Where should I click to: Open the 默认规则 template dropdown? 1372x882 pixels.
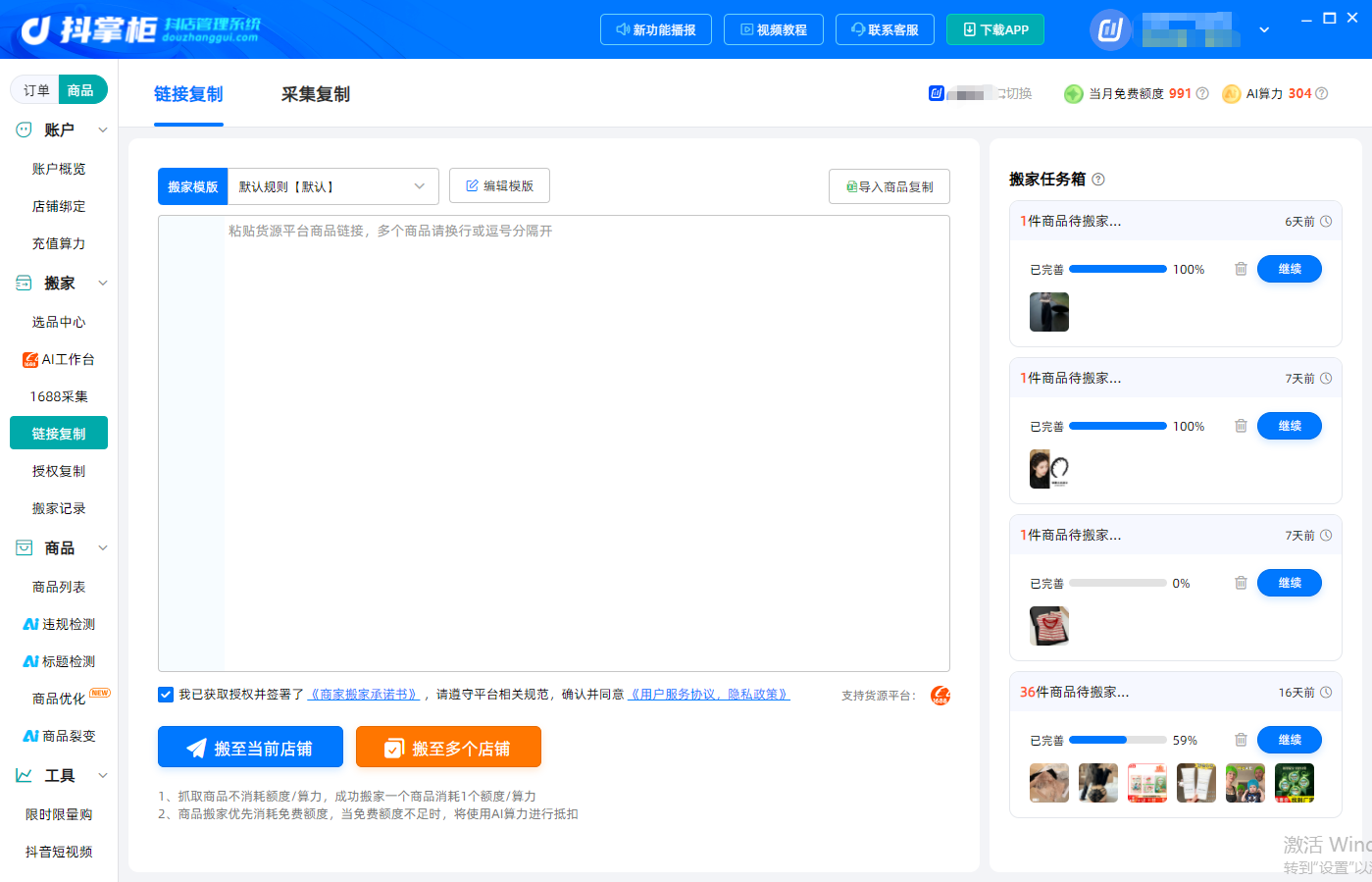332,186
